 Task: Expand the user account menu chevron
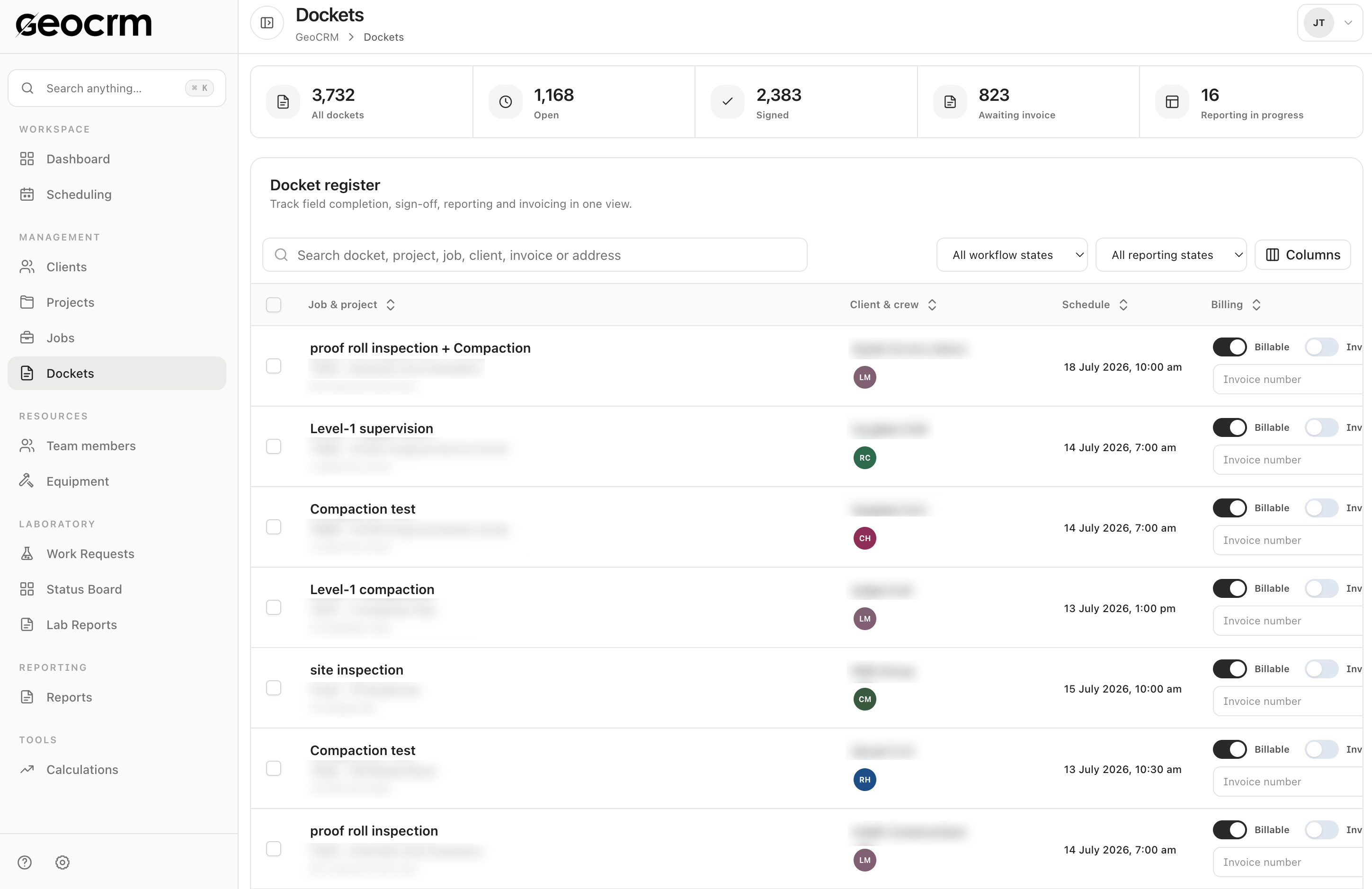pyautogui.click(x=1348, y=23)
